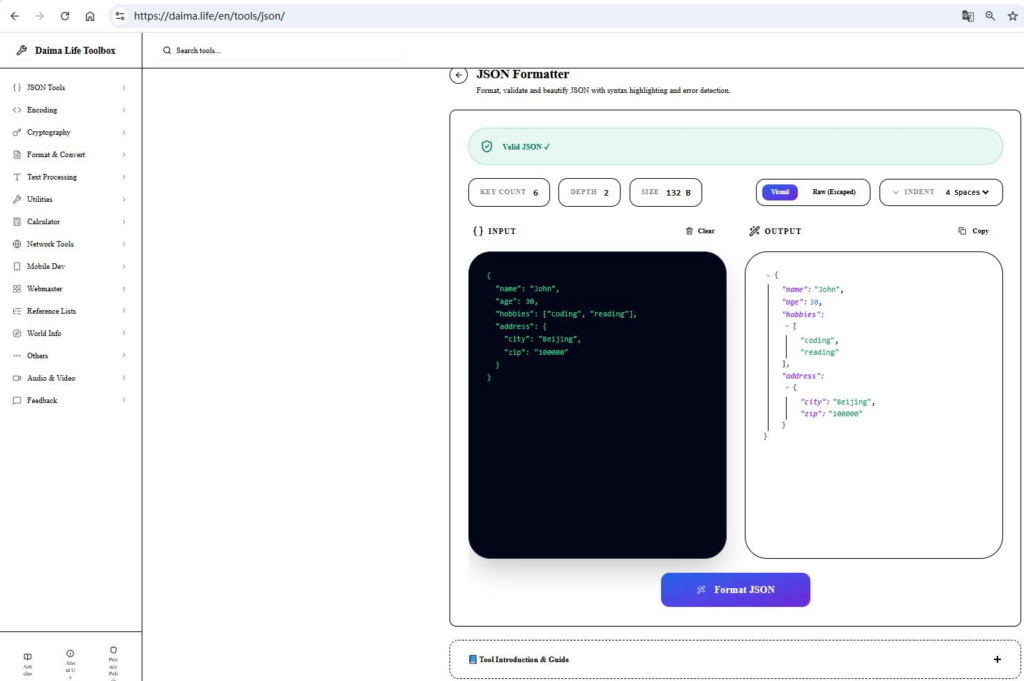1024x681 pixels.
Task: Click the Network Tools globe icon
Action: [x=17, y=244]
